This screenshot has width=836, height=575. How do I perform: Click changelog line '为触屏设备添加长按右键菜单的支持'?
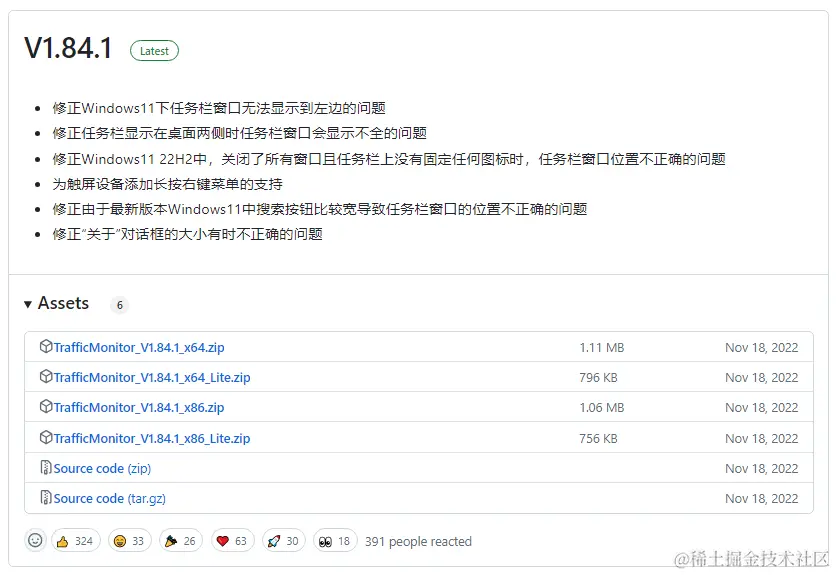tap(167, 184)
